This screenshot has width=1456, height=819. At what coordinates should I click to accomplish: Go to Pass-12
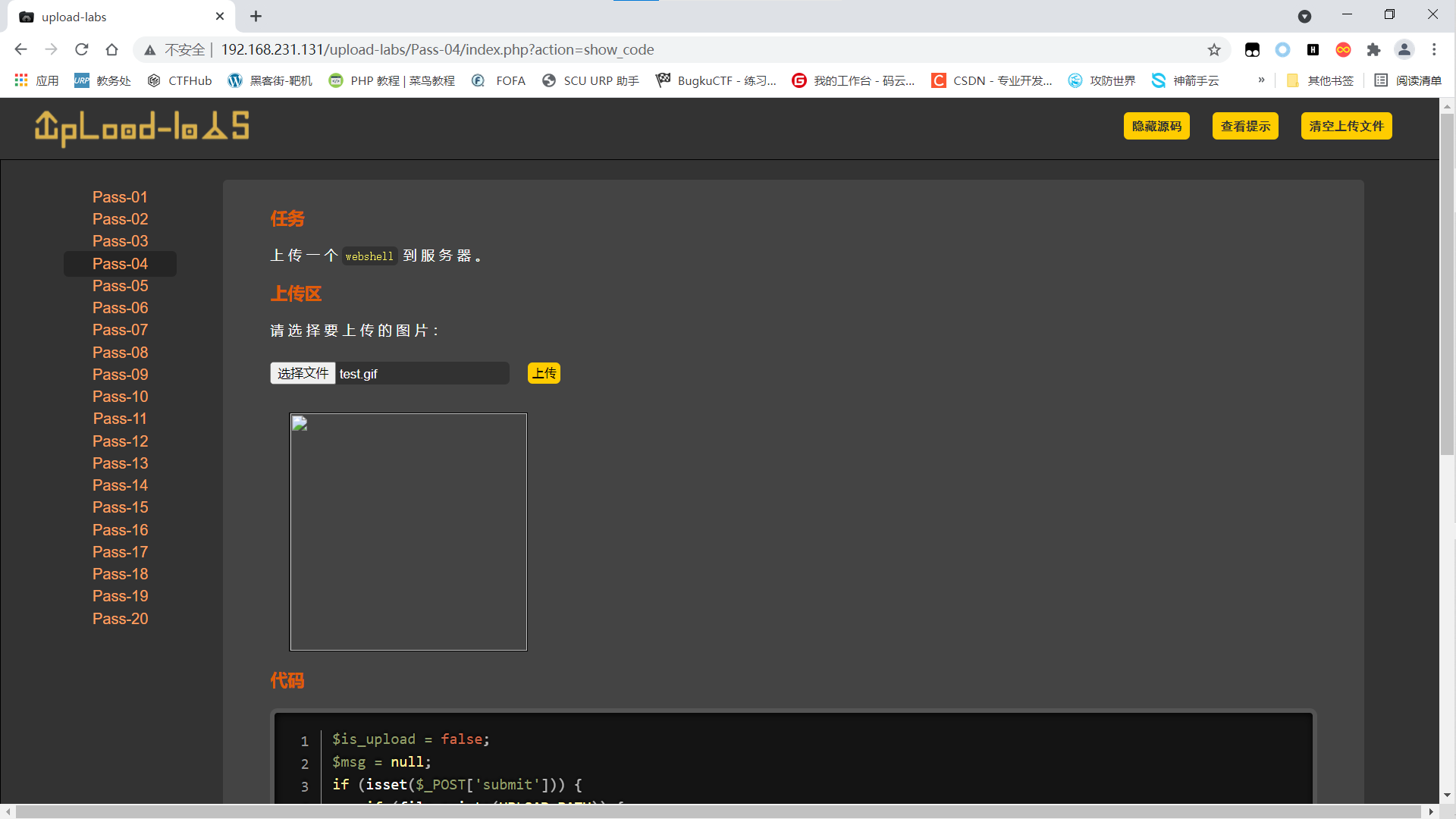(120, 441)
